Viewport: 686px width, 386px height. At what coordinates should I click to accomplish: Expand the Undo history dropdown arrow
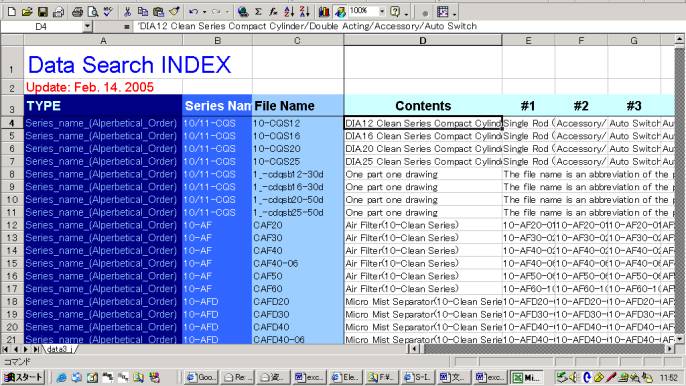pos(204,12)
